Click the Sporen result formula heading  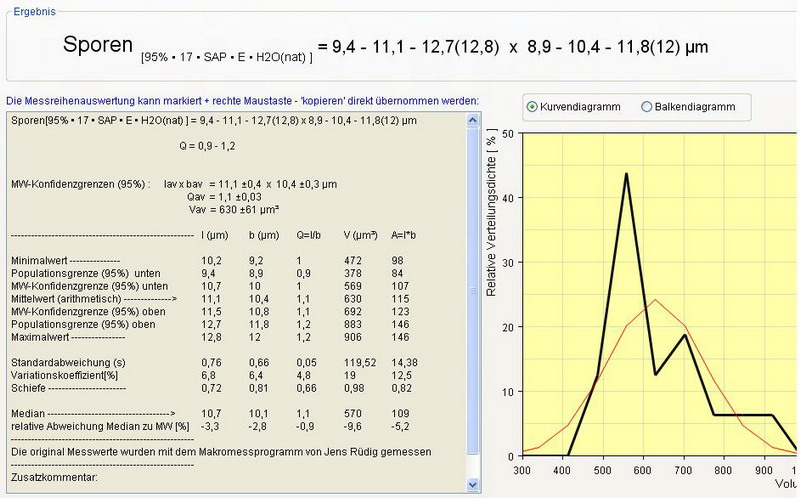[385, 46]
